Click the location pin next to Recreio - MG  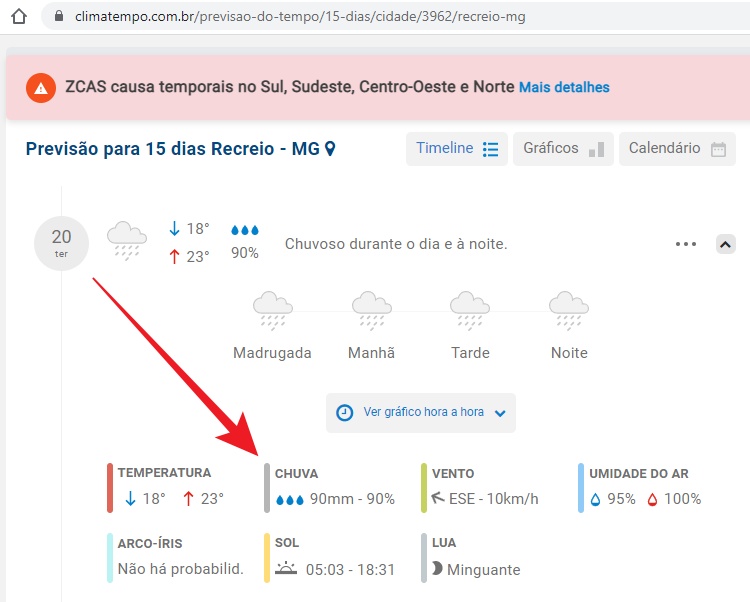click(x=331, y=149)
